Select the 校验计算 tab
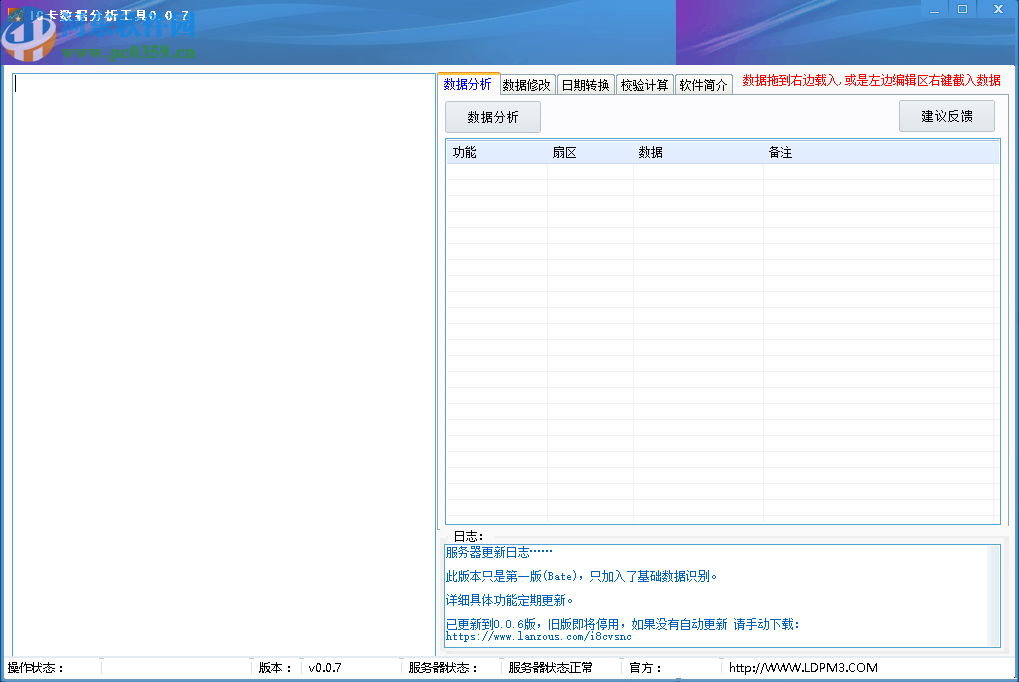 point(644,84)
